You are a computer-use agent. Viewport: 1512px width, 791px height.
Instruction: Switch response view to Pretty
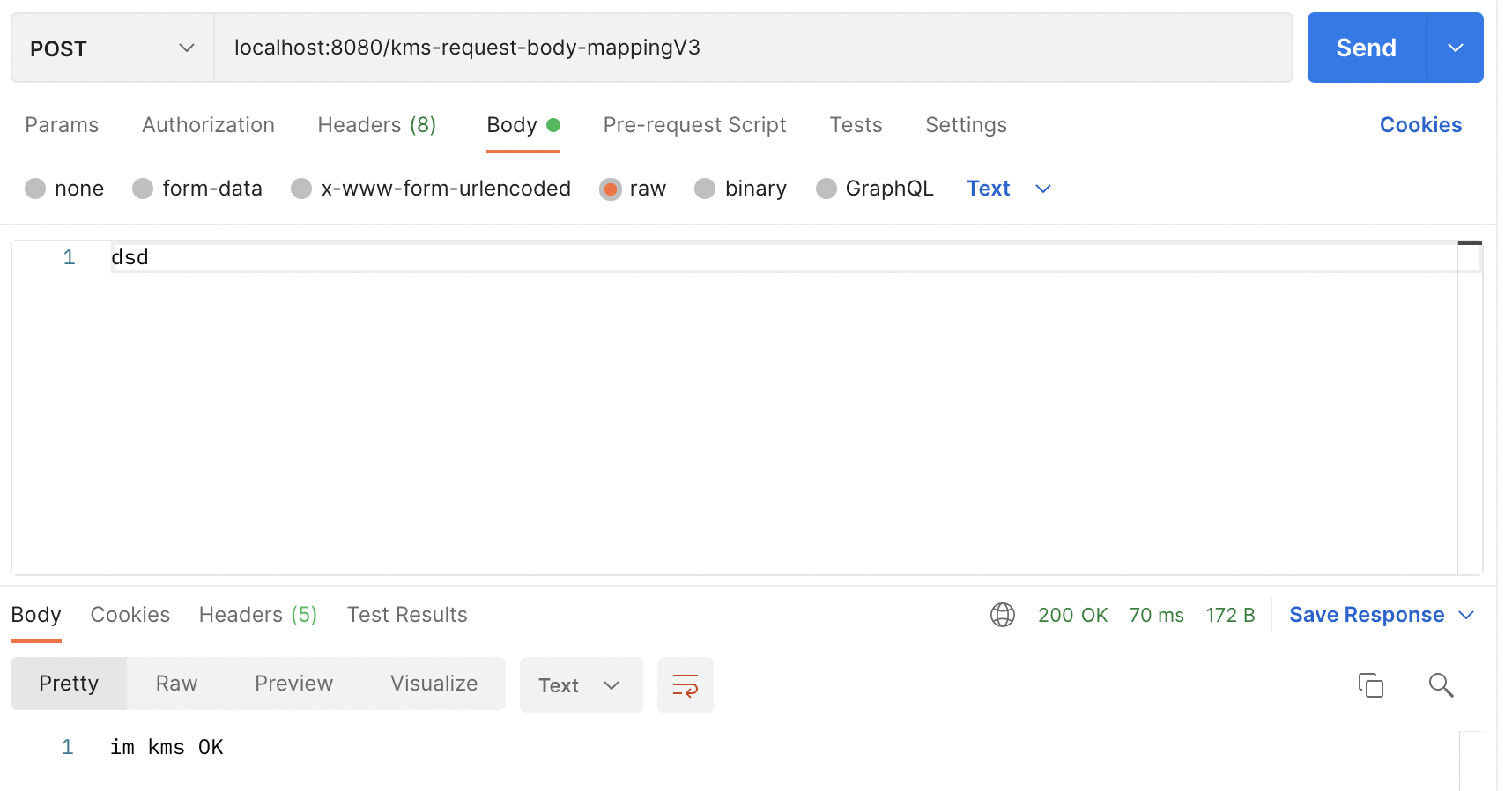click(x=69, y=684)
